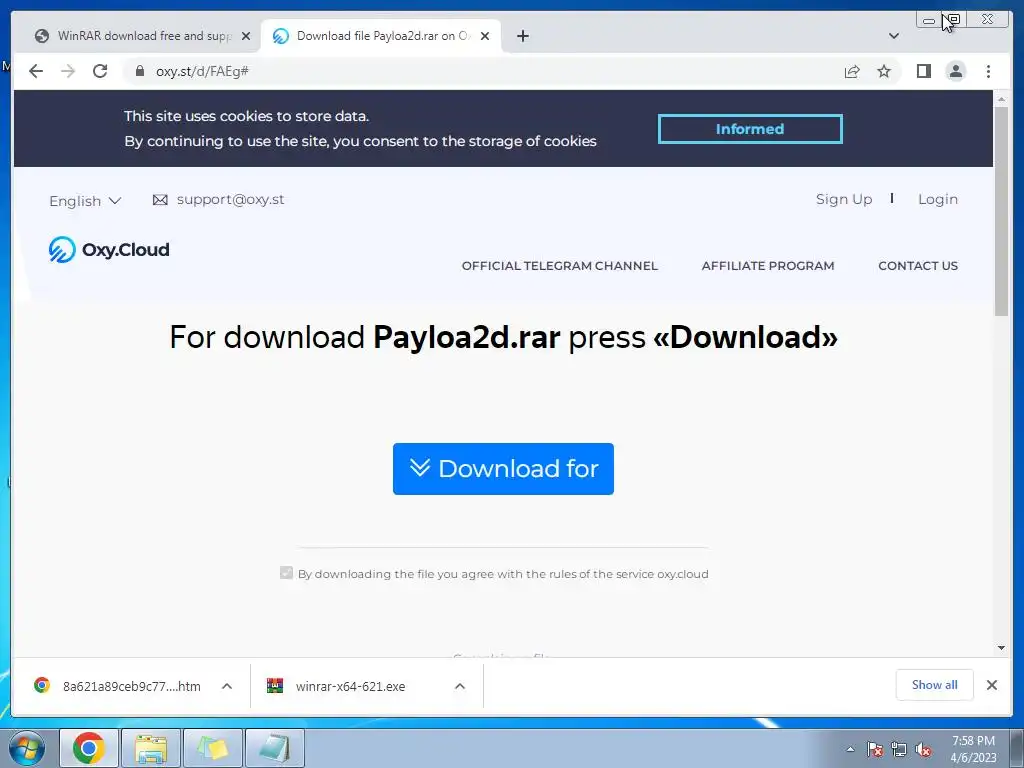Click the envelope icon beside support email
Image resolution: width=1024 pixels, height=768 pixels.
click(x=160, y=200)
